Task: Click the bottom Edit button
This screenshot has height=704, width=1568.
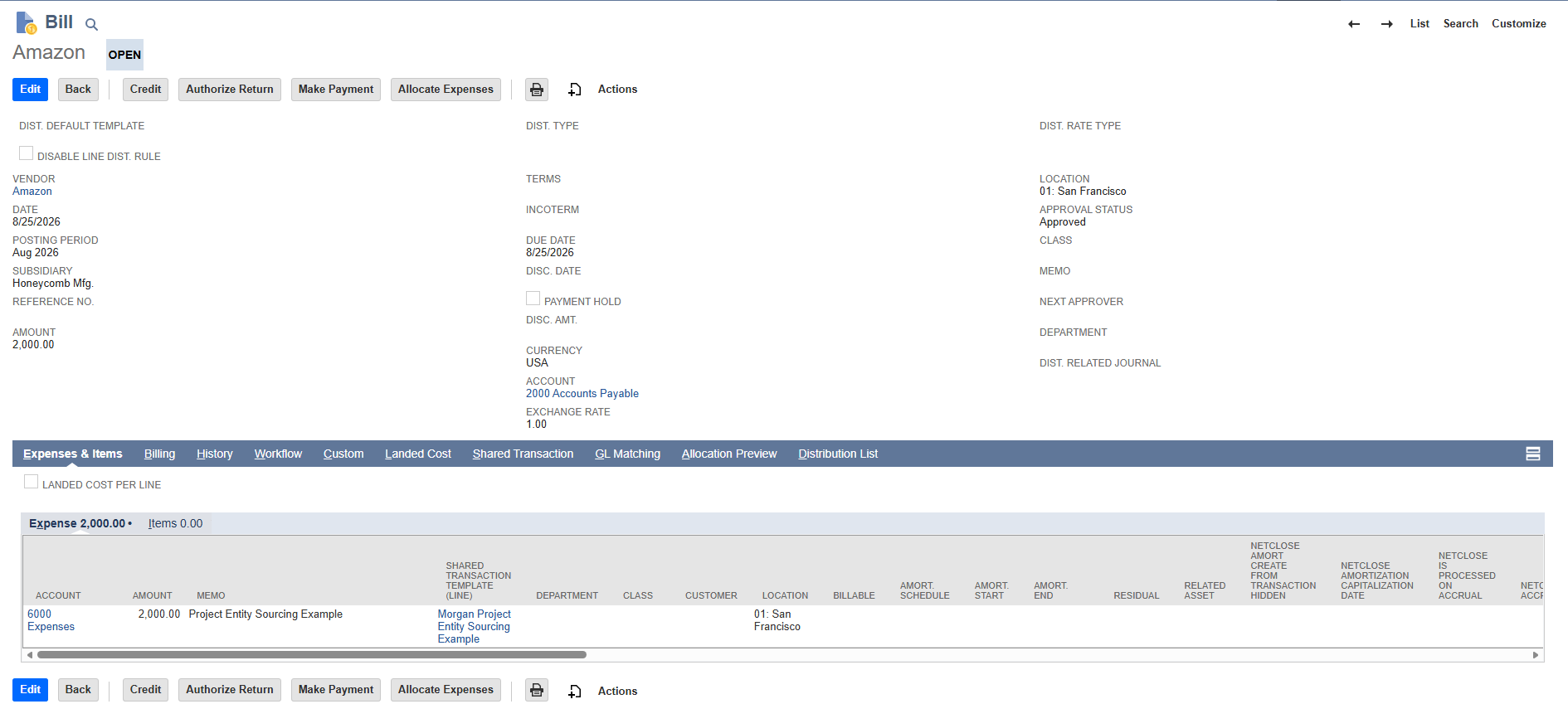Action: pos(31,690)
